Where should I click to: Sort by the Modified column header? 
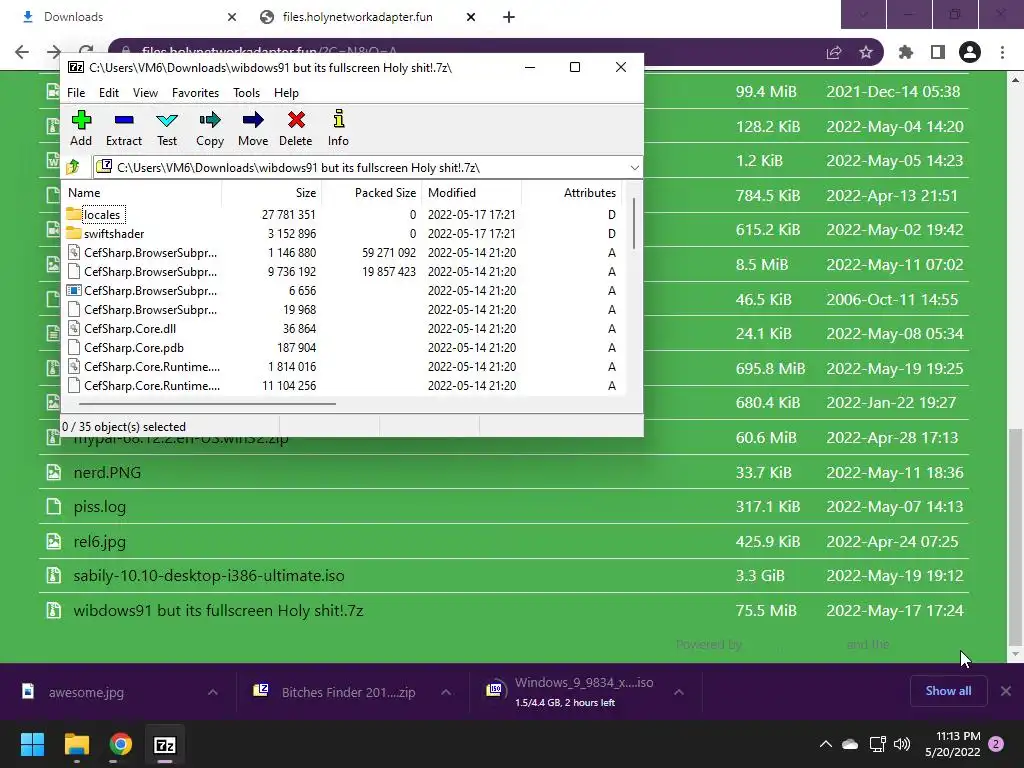(x=472, y=193)
